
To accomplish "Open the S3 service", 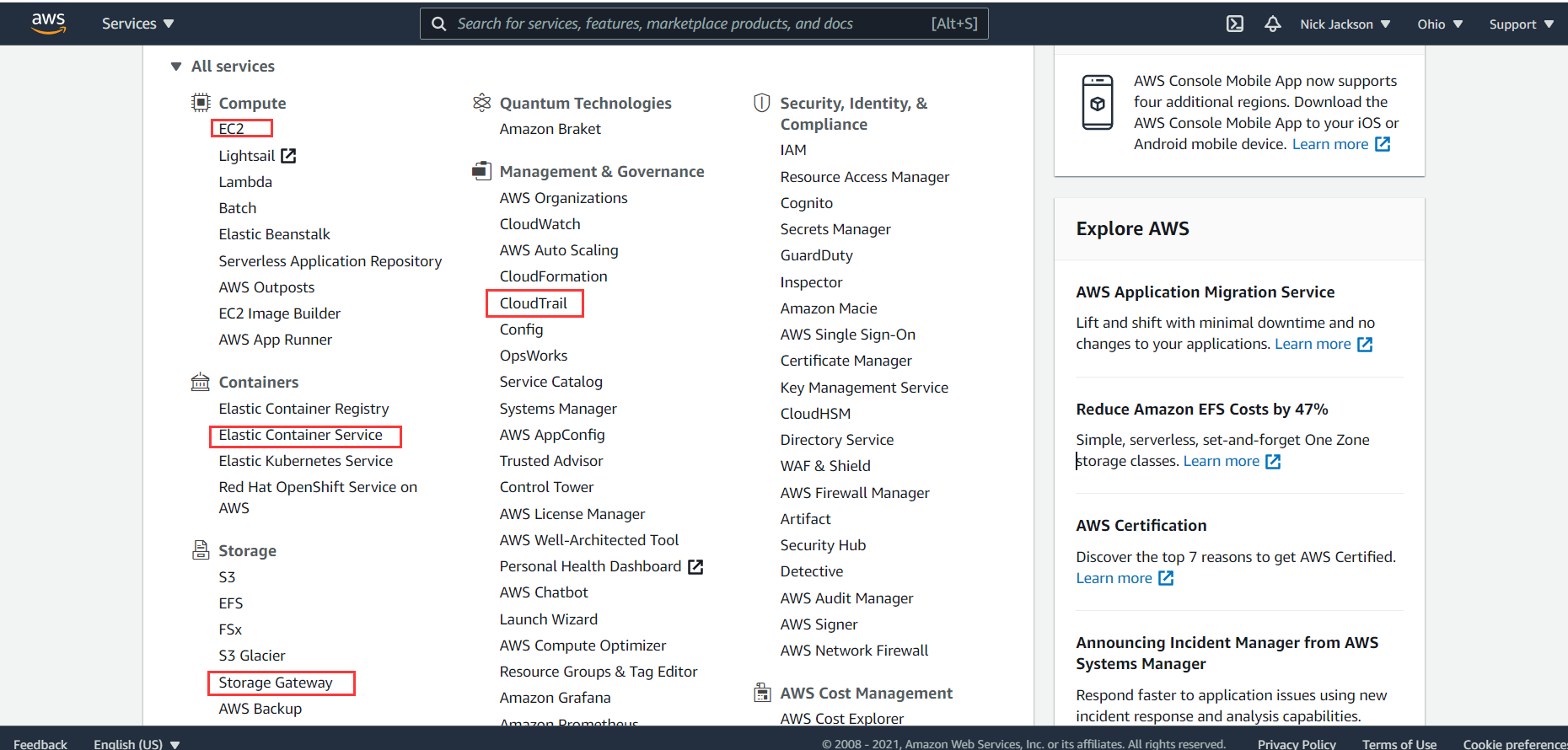I will coord(227,577).
